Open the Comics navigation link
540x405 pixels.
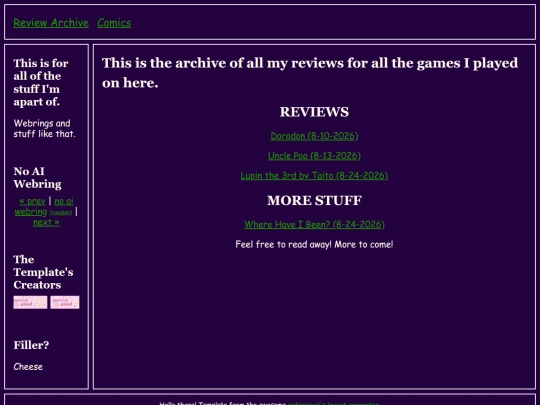pos(114,23)
